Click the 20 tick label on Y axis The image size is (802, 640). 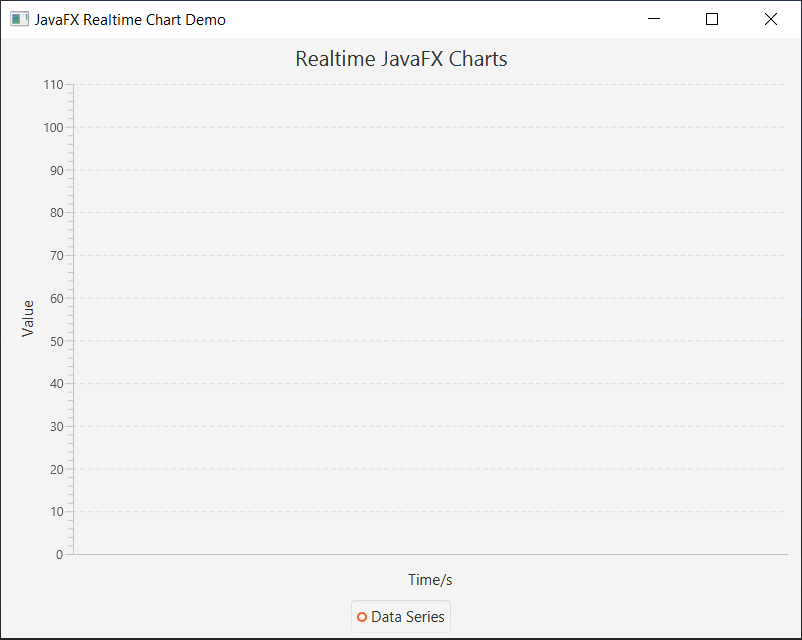57,469
